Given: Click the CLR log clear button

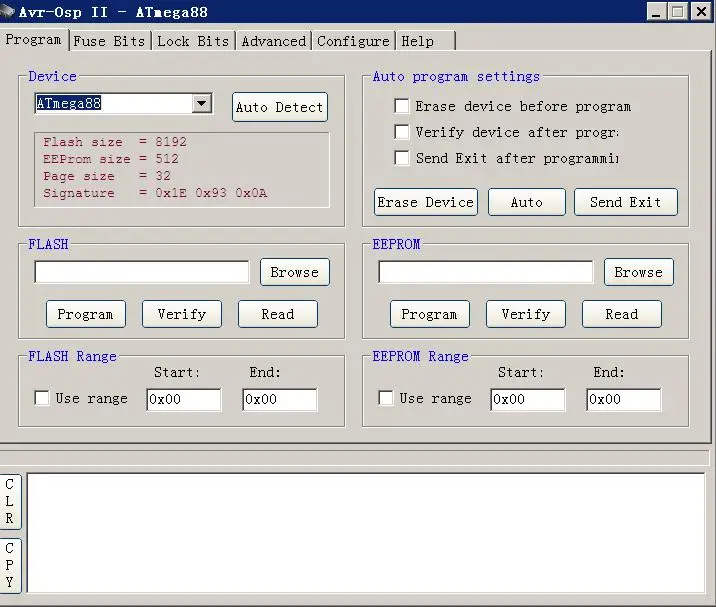Looking at the screenshot, I should [x=10, y=501].
